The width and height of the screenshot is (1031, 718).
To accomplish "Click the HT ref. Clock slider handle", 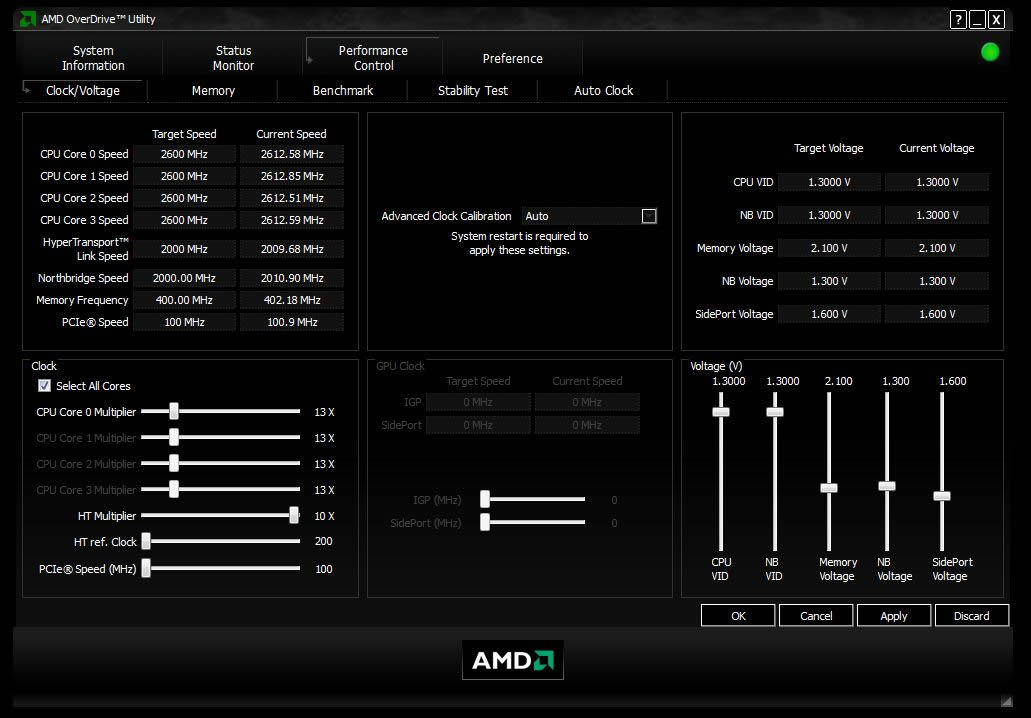I will (x=146, y=542).
